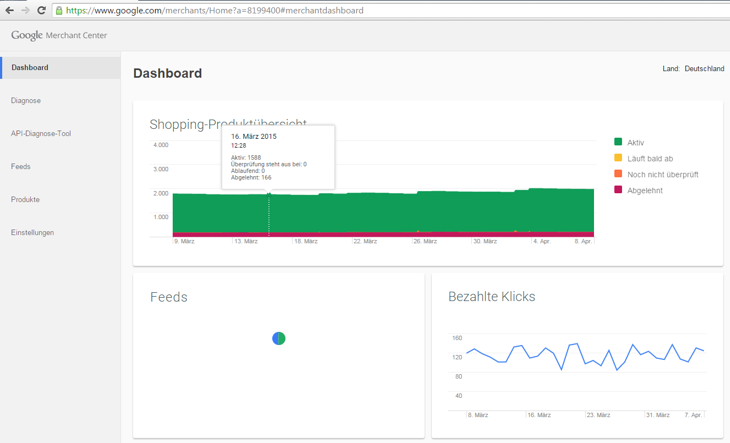Click the Aktiv legend label
Viewport: 730px width, 443px height.
[x=635, y=143]
